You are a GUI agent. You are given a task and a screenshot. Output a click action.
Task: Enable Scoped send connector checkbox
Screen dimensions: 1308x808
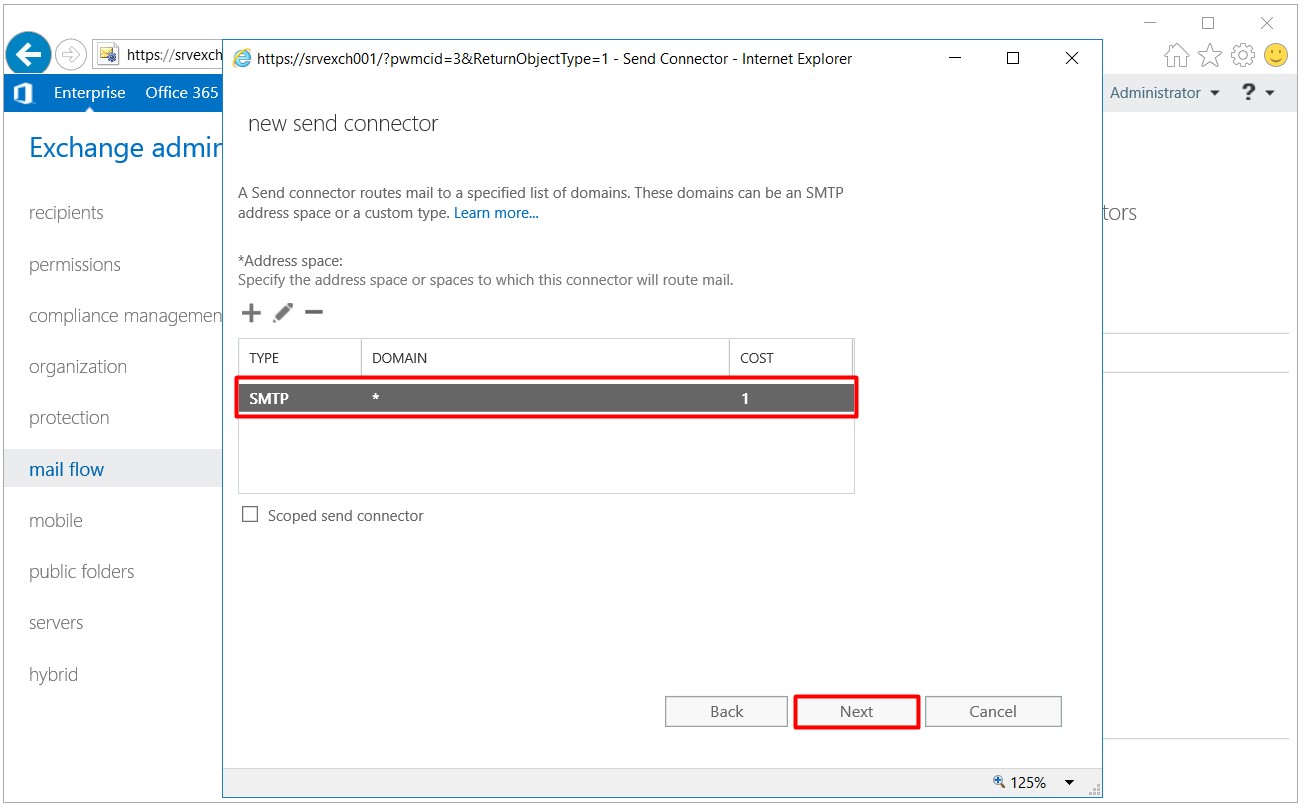pyautogui.click(x=250, y=515)
